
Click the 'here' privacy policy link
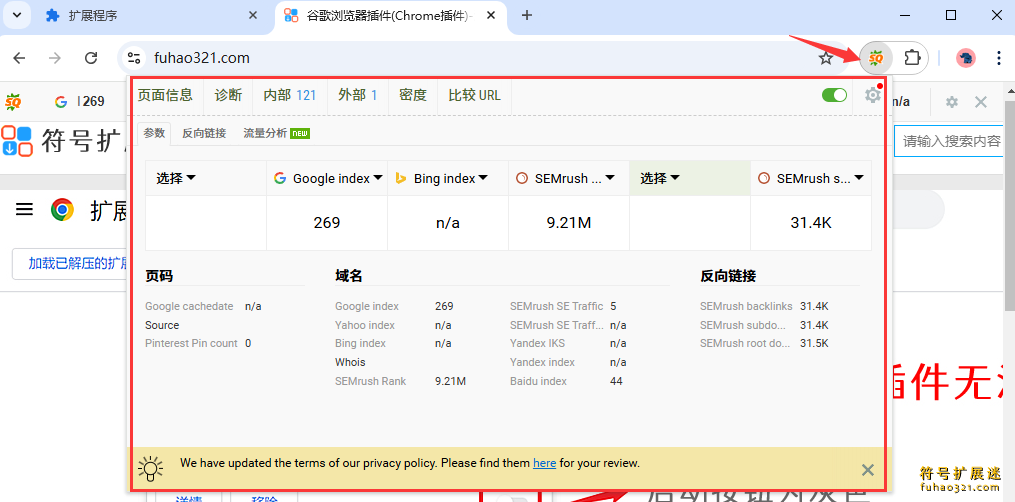[x=544, y=463]
